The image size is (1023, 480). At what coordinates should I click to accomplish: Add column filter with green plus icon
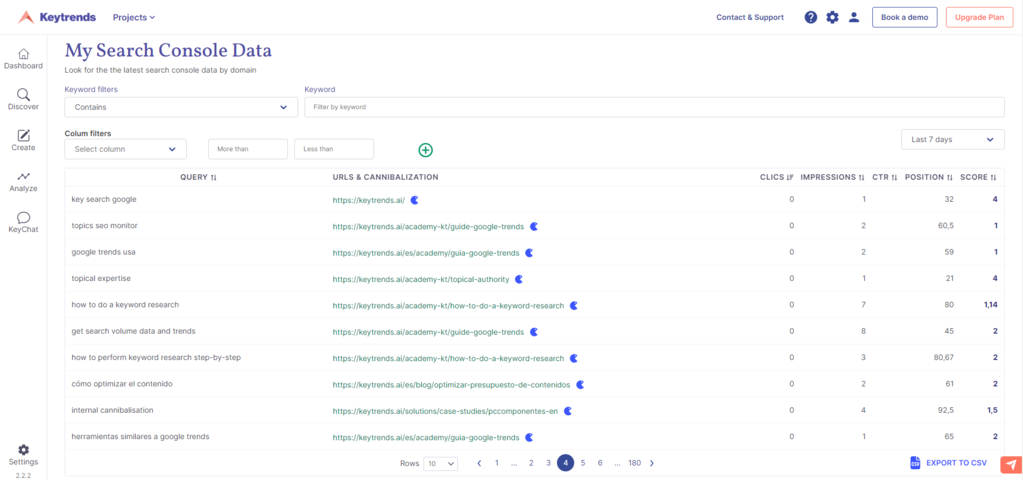click(425, 150)
